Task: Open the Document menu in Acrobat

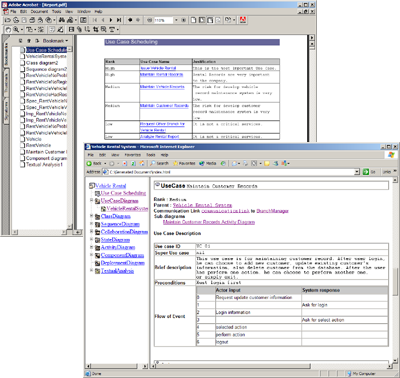Action: pos(39,11)
